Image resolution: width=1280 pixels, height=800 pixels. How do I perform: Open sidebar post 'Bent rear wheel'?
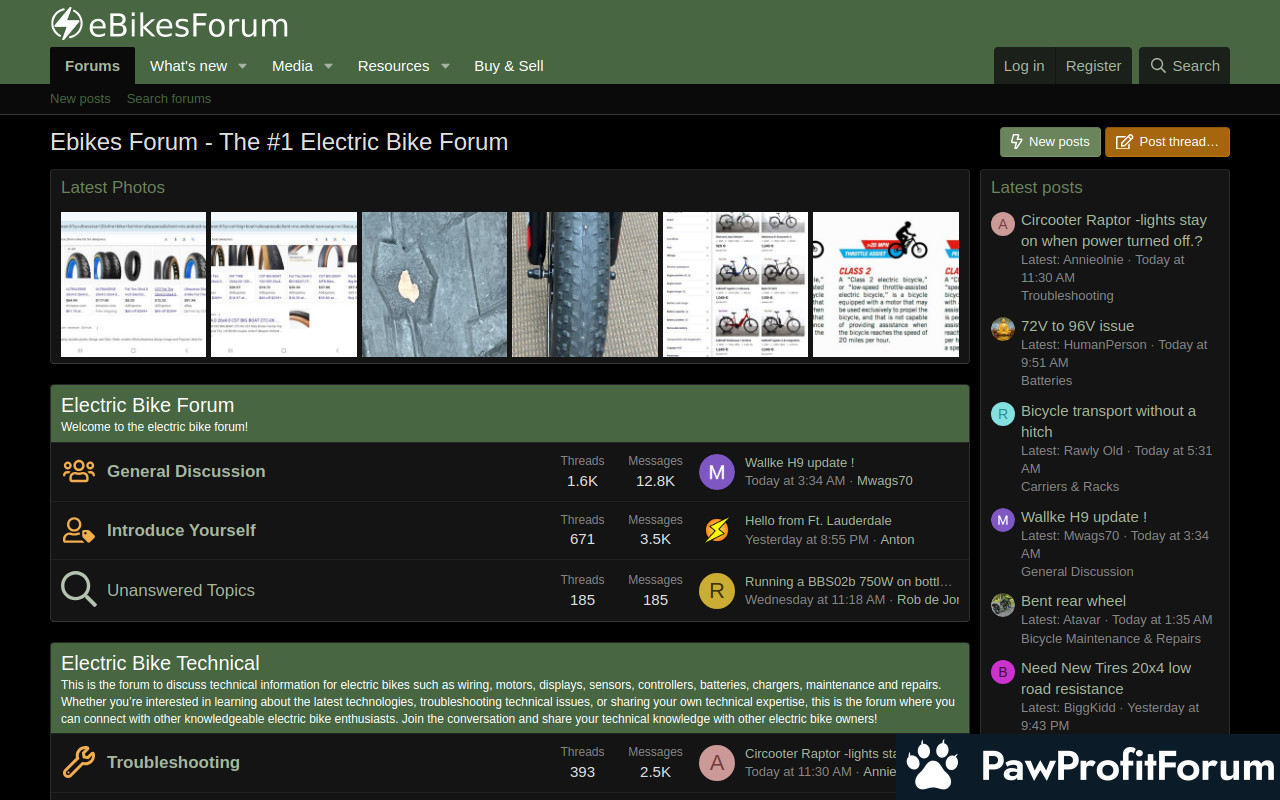pos(1073,601)
